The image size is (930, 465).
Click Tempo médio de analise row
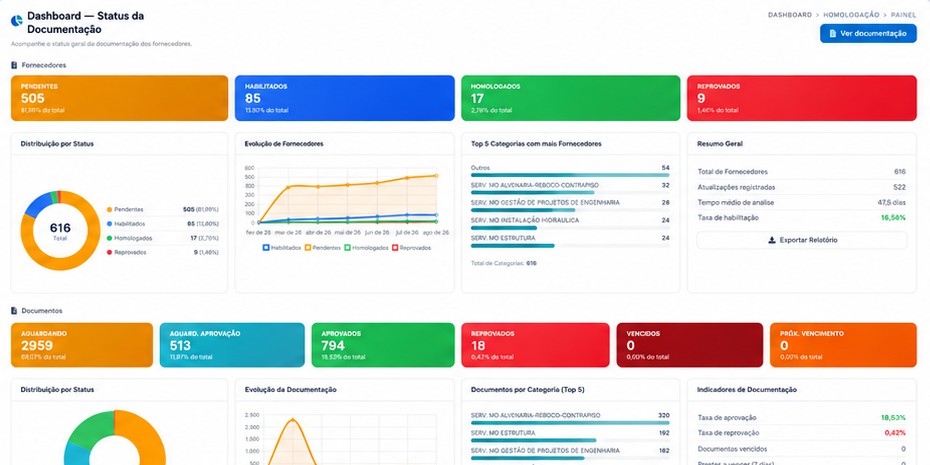tap(801, 202)
